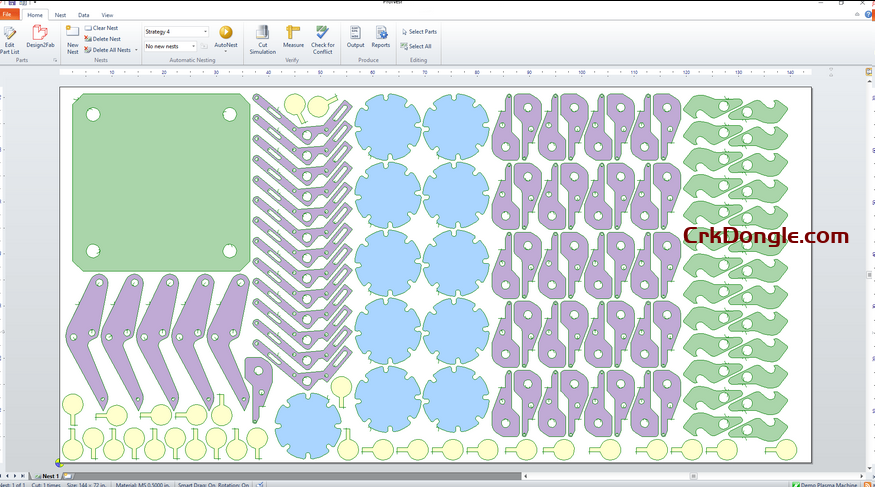This screenshot has width=875, height=487.
Task: Click the Output icon in Produce
Action: (355, 39)
